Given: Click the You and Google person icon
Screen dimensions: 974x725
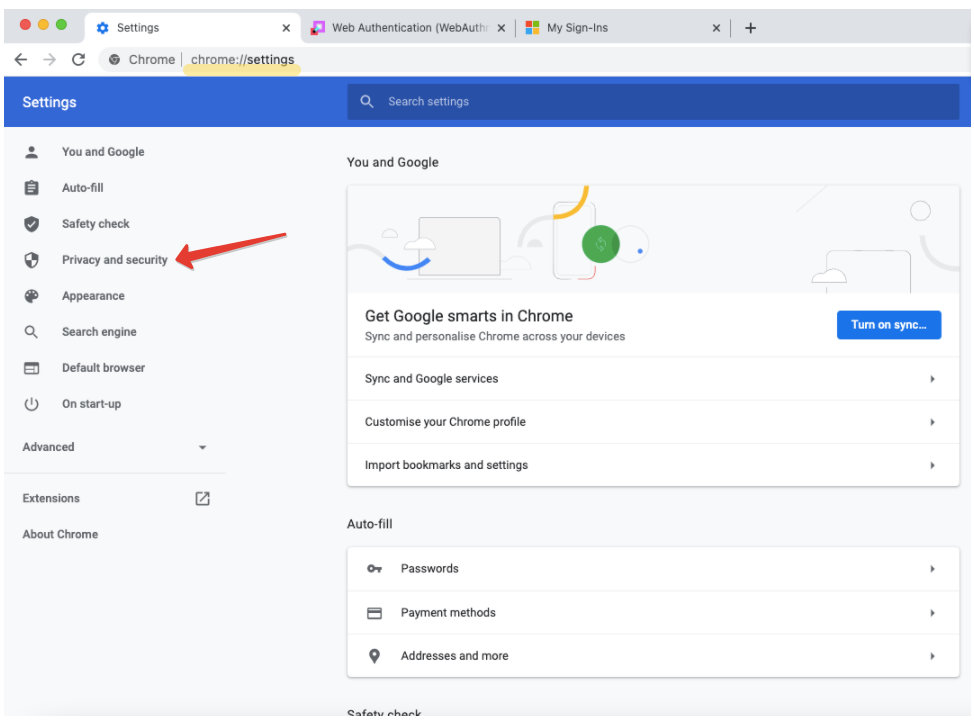Looking at the screenshot, I should [32, 152].
